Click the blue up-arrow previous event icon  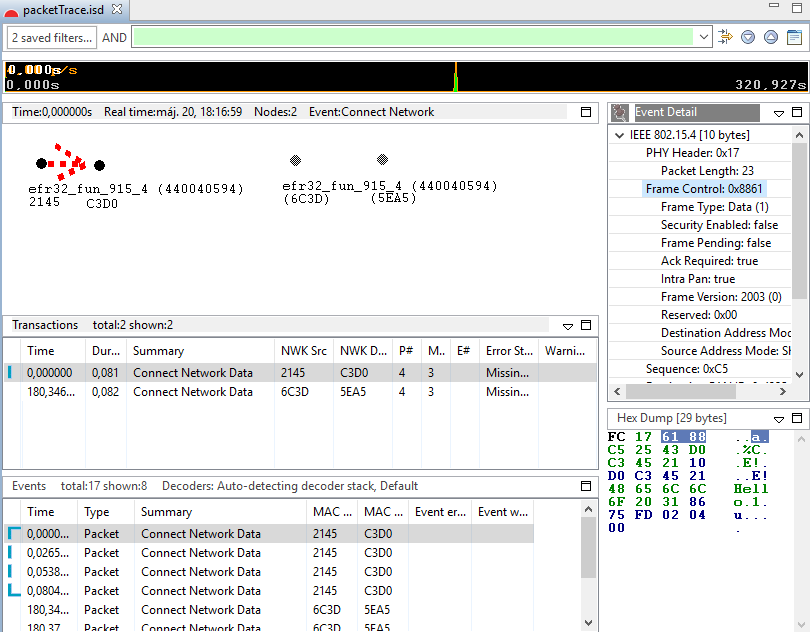tap(770, 37)
